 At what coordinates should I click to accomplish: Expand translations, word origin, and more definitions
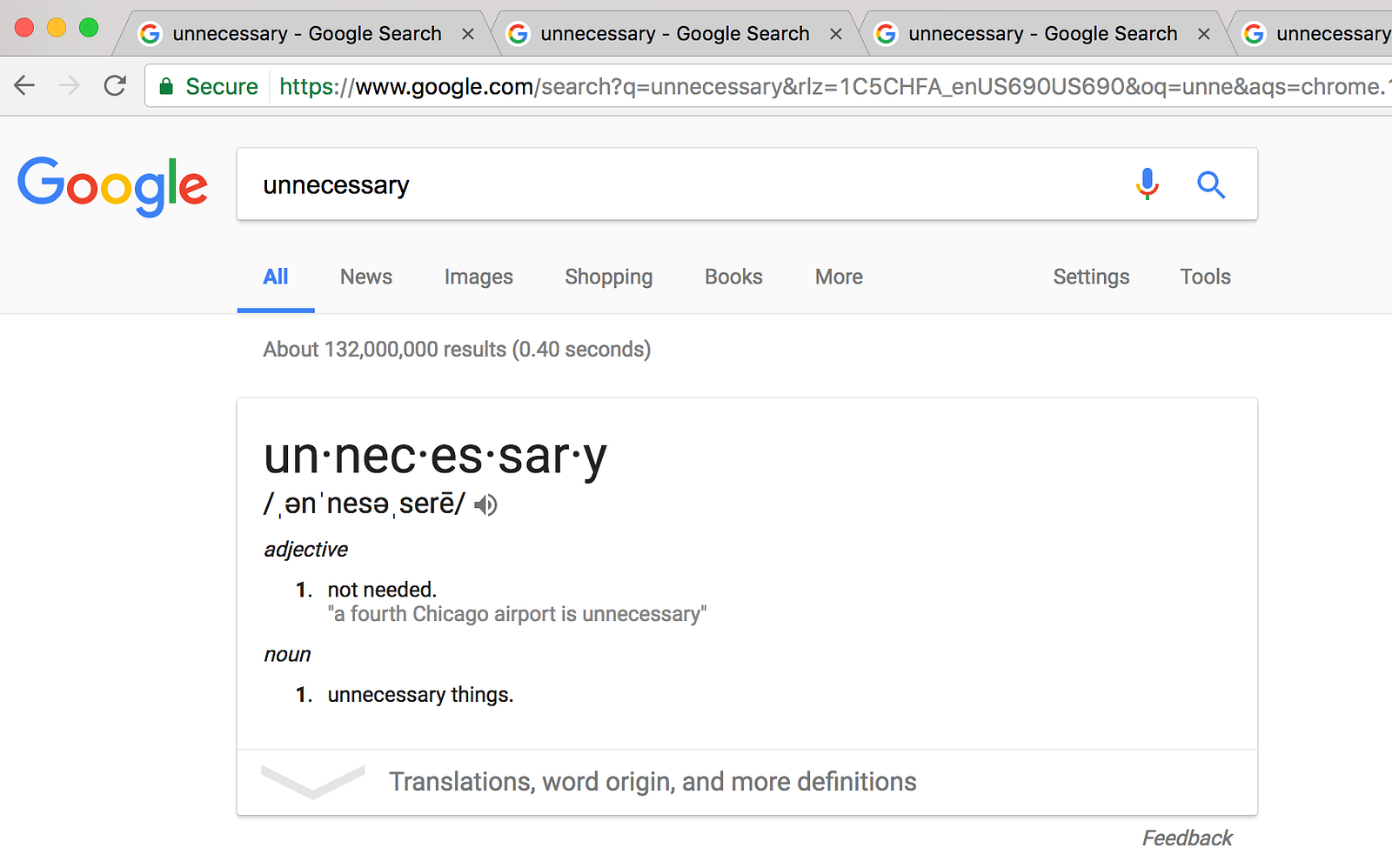tap(652, 781)
